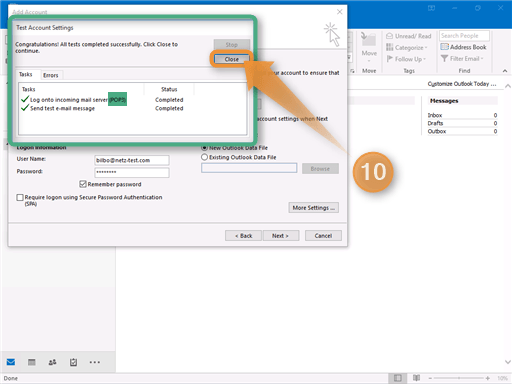This screenshot has height=384, width=512.
Task: Collapse the ribbon with chevron
Action: pos(505,71)
